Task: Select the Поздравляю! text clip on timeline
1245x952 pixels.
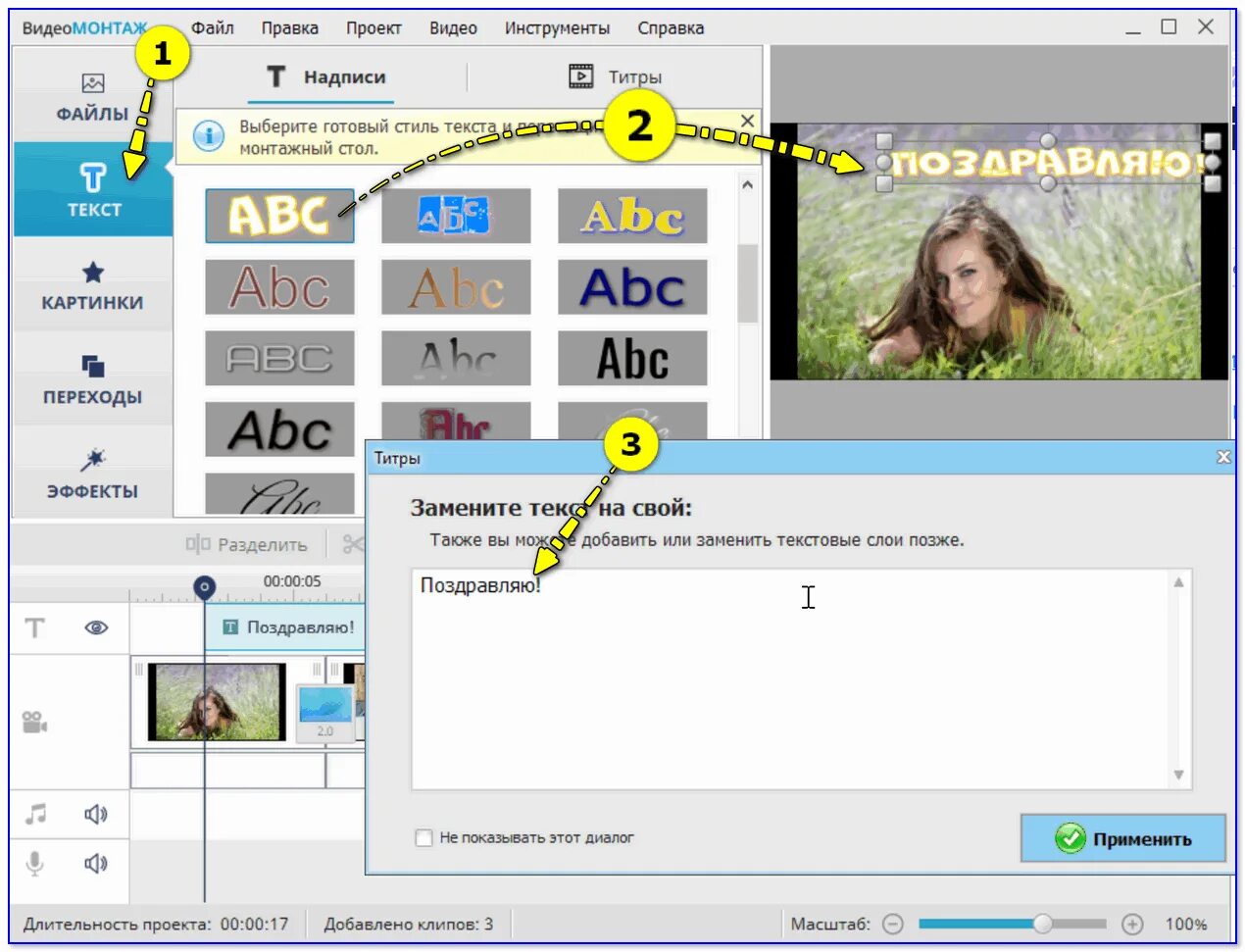Action: (285, 627)
